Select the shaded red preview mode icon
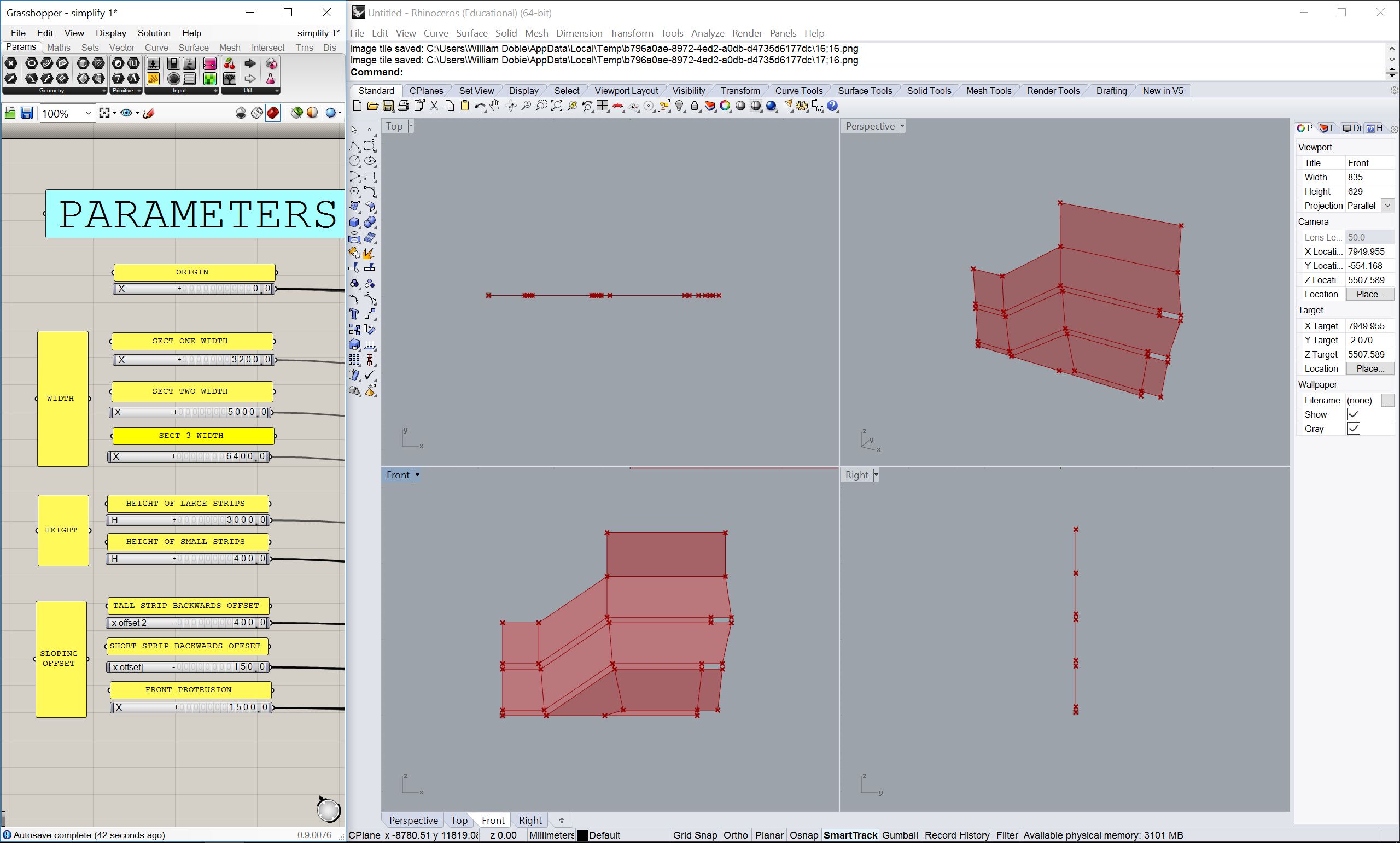This screenshot has width=1400, height=843. (273, 113)
